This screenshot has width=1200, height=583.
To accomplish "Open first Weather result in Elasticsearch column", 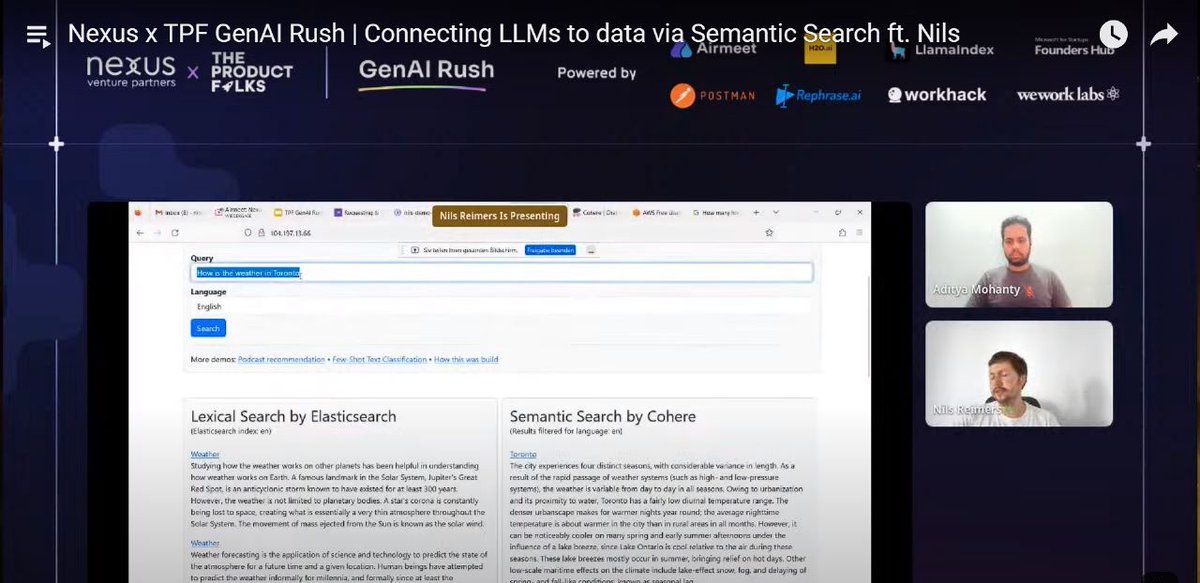I will 205,453.
